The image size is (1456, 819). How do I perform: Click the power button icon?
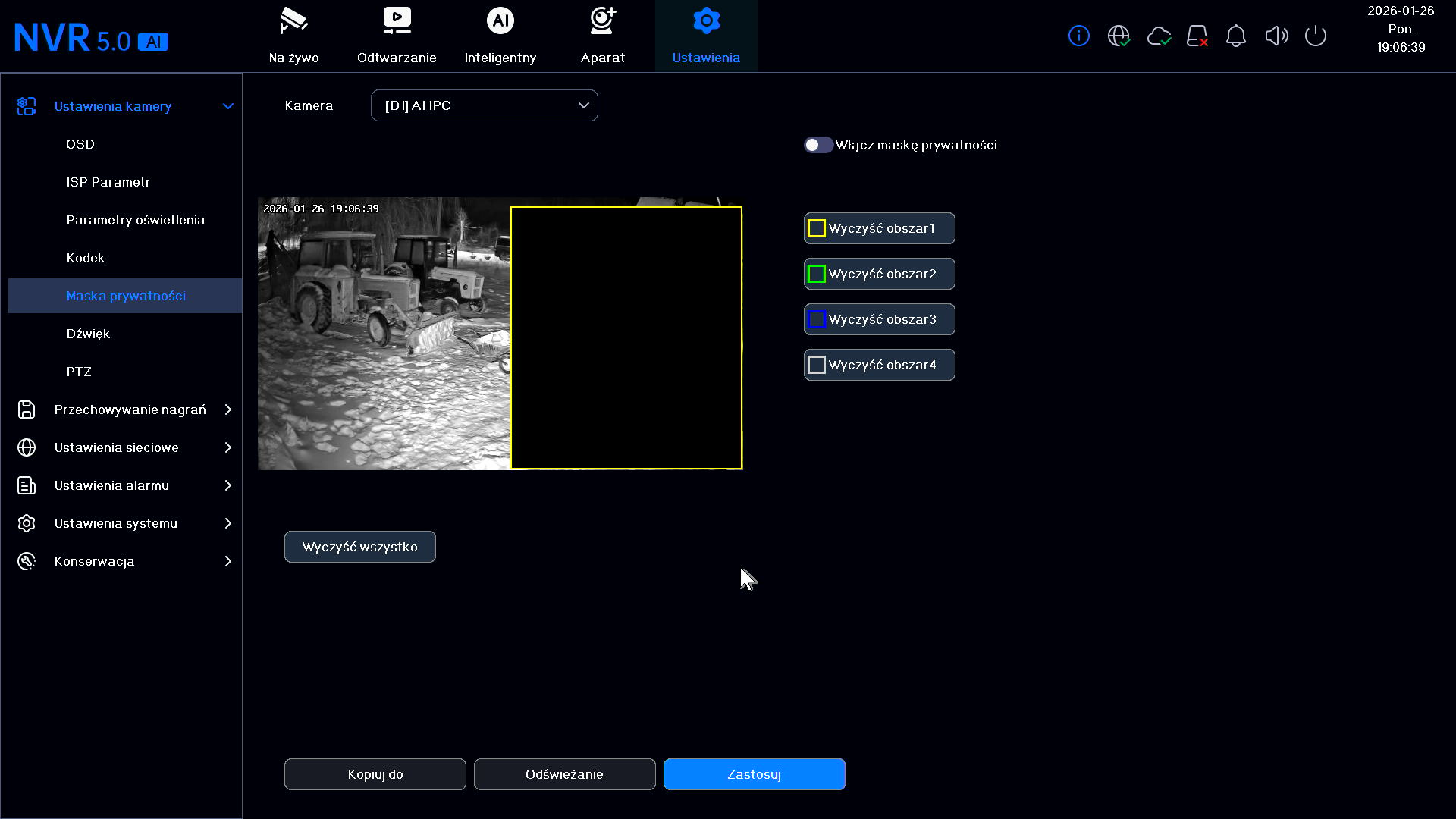coord(1316,36)
